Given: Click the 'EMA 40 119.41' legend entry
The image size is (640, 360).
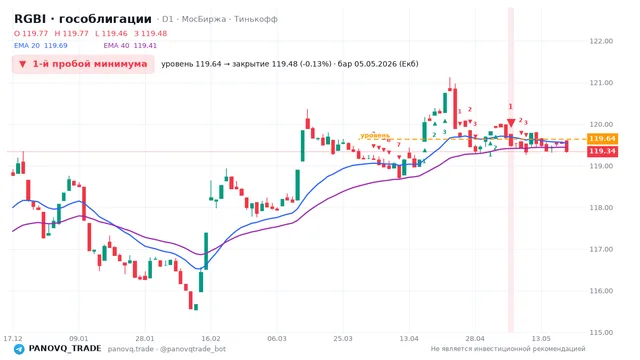Looking at the screenshot, I should (130, 46).
